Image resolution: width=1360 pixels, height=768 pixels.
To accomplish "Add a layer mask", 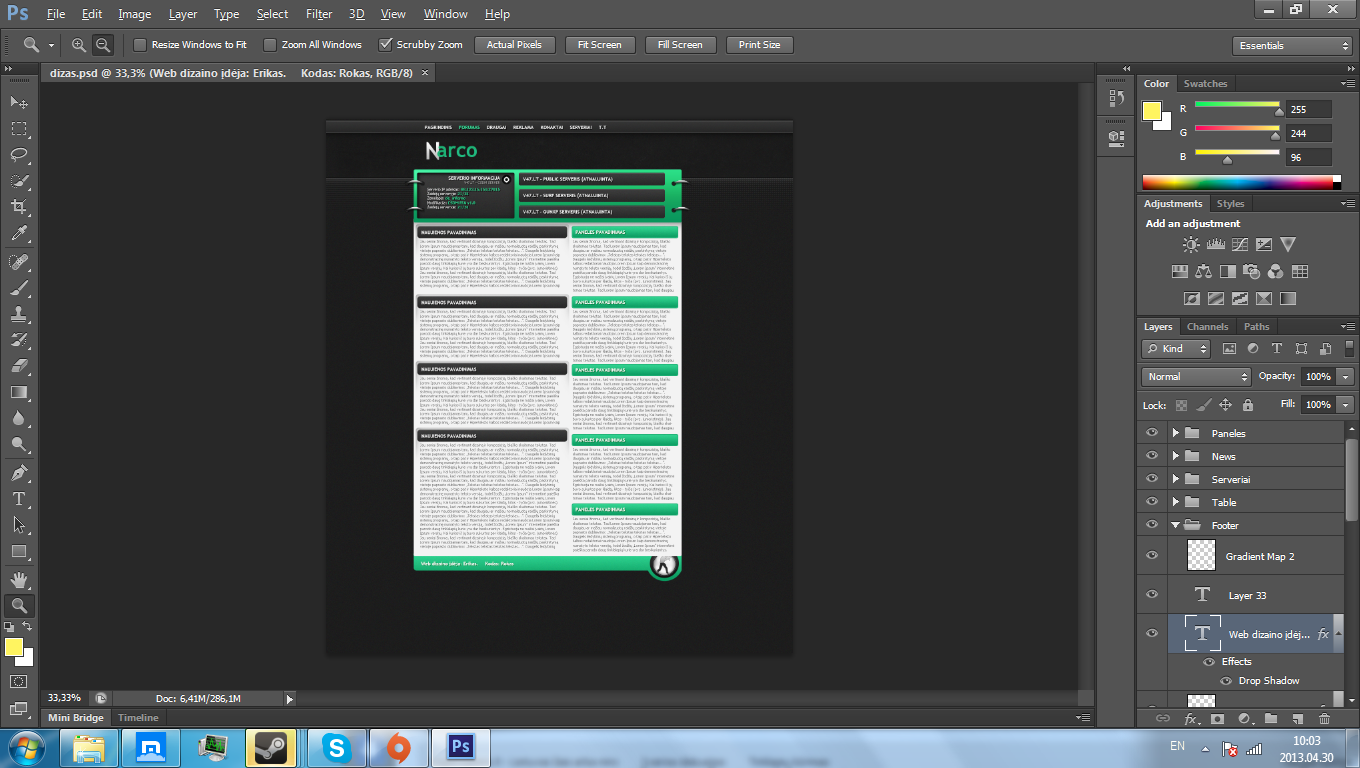I will pos(1217,718).
